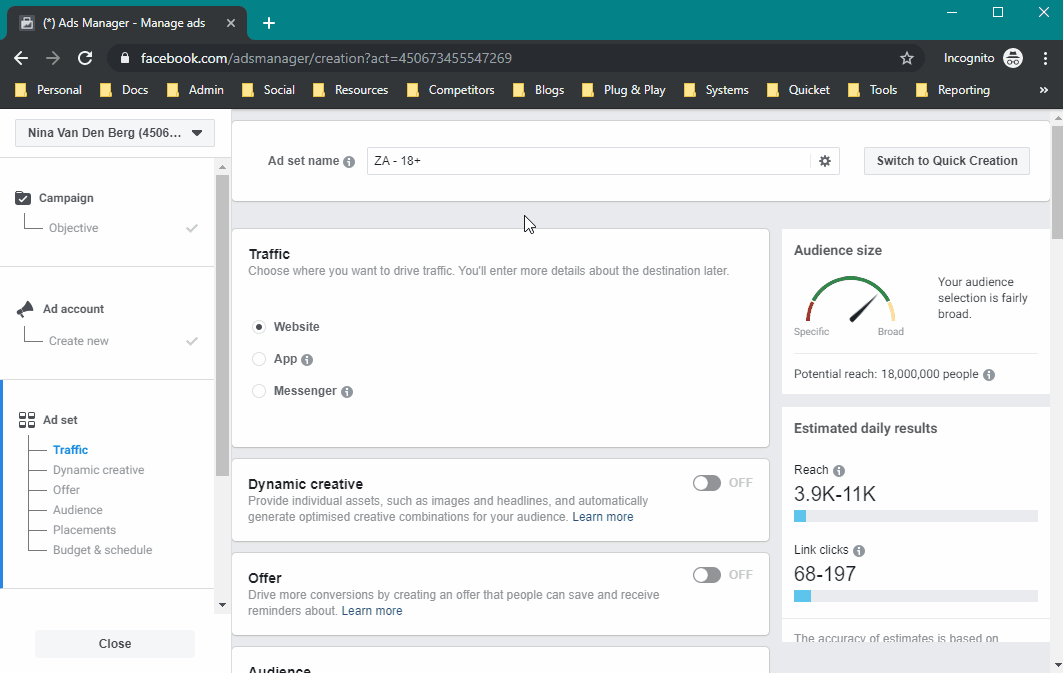This screenshot has width=1063, height=673.
Task: Go to Create new in sidebar
Action: click(79, 341)
